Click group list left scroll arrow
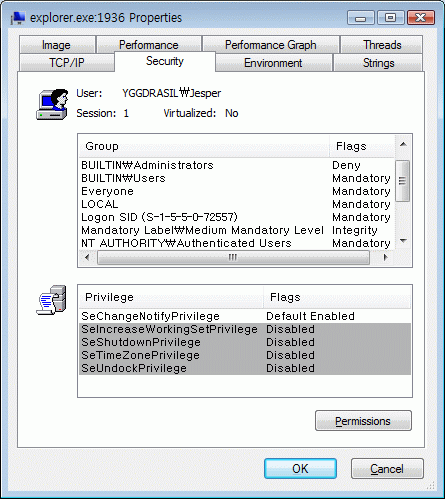The width and height of the screenshot is (445, 499). point(87,257)
